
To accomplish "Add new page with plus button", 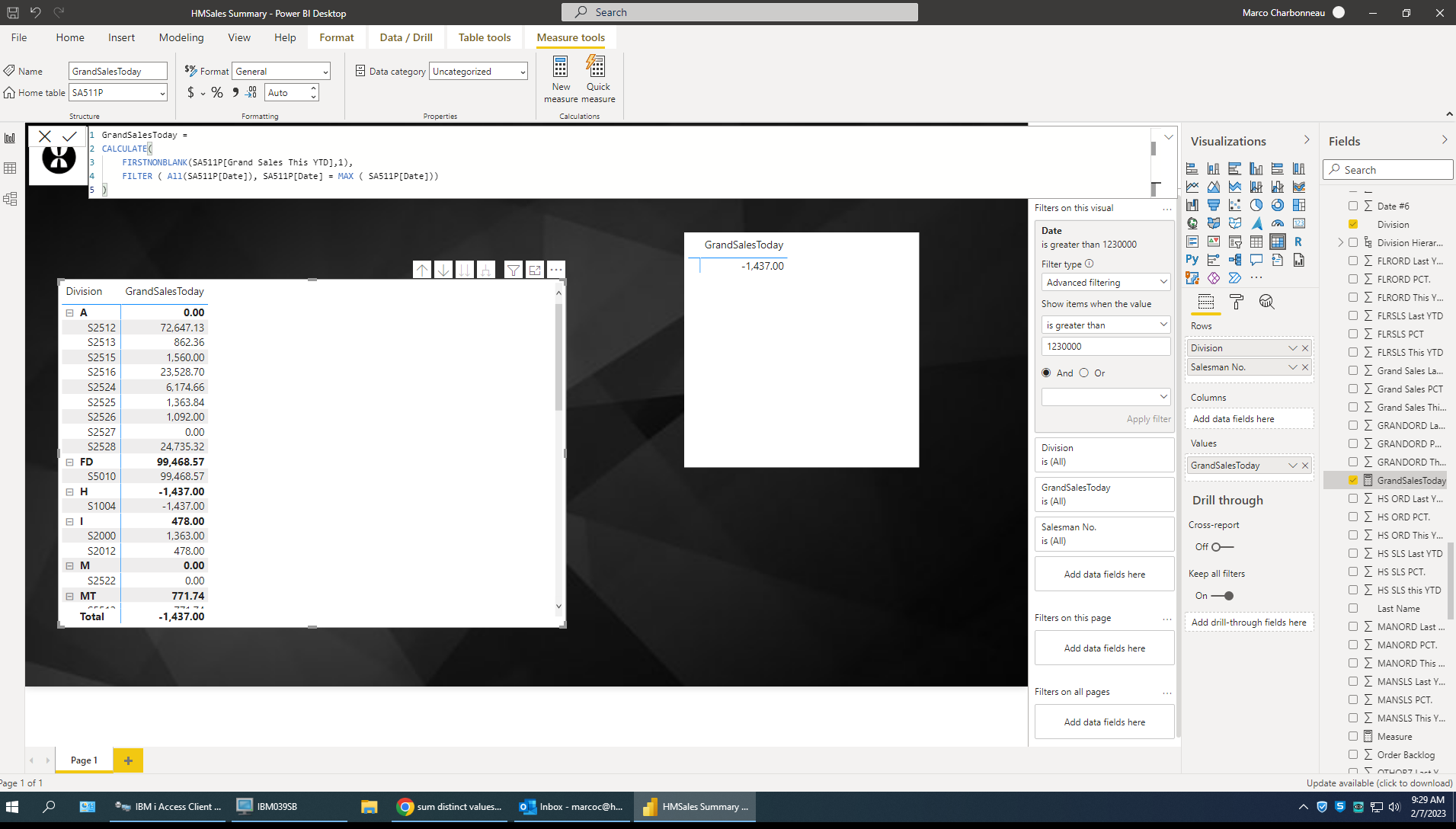I will [128, 760].
